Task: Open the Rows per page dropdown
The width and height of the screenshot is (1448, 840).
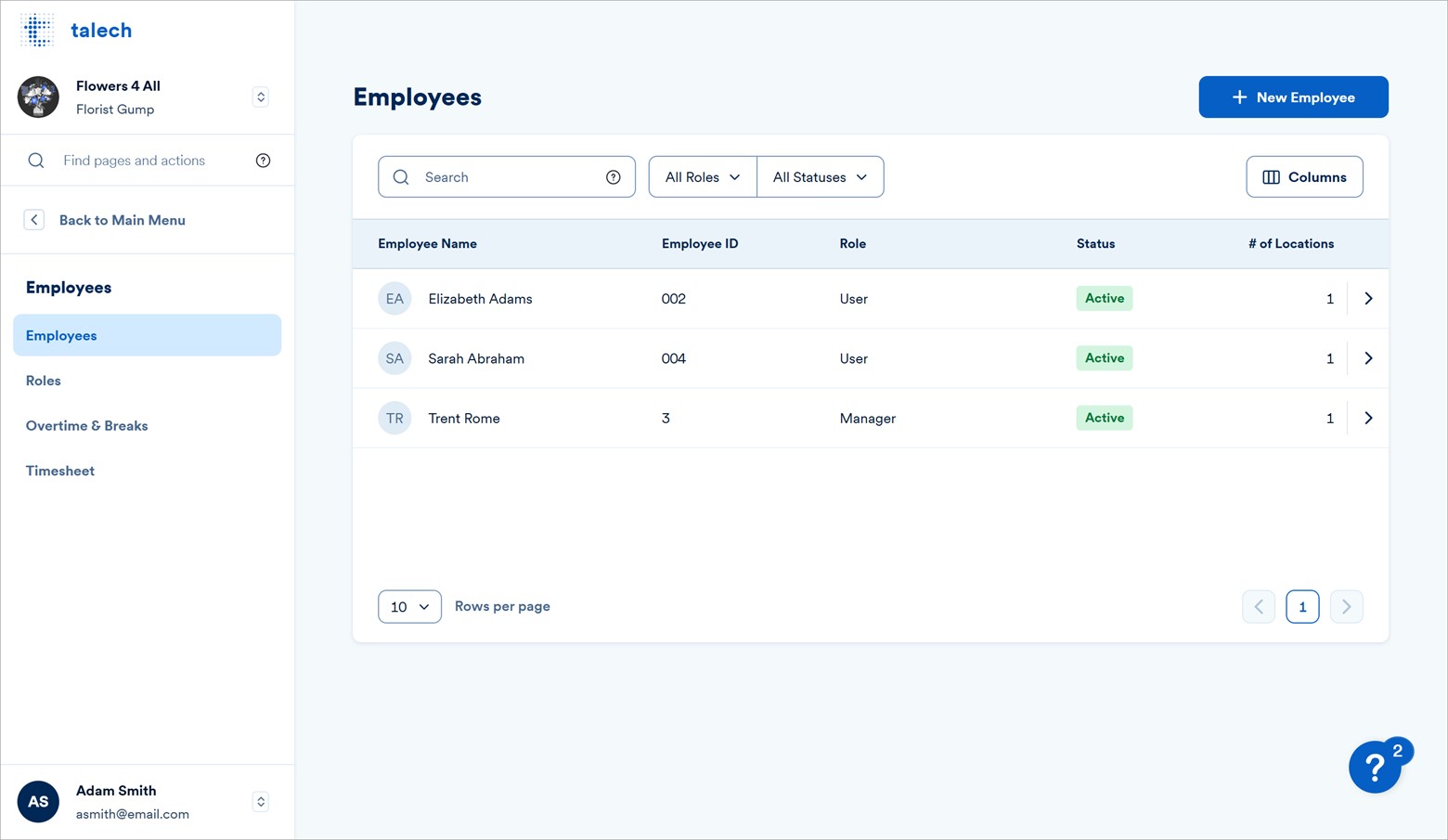Action: click(x=408, y=606)
